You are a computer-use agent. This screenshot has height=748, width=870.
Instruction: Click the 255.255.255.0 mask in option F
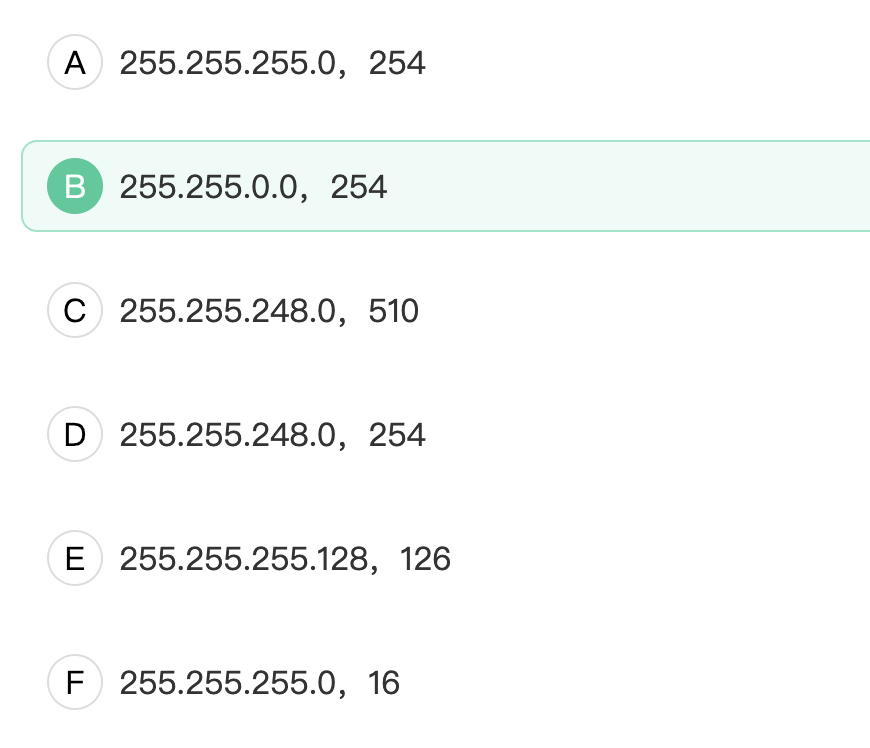(x=228, y=683)
